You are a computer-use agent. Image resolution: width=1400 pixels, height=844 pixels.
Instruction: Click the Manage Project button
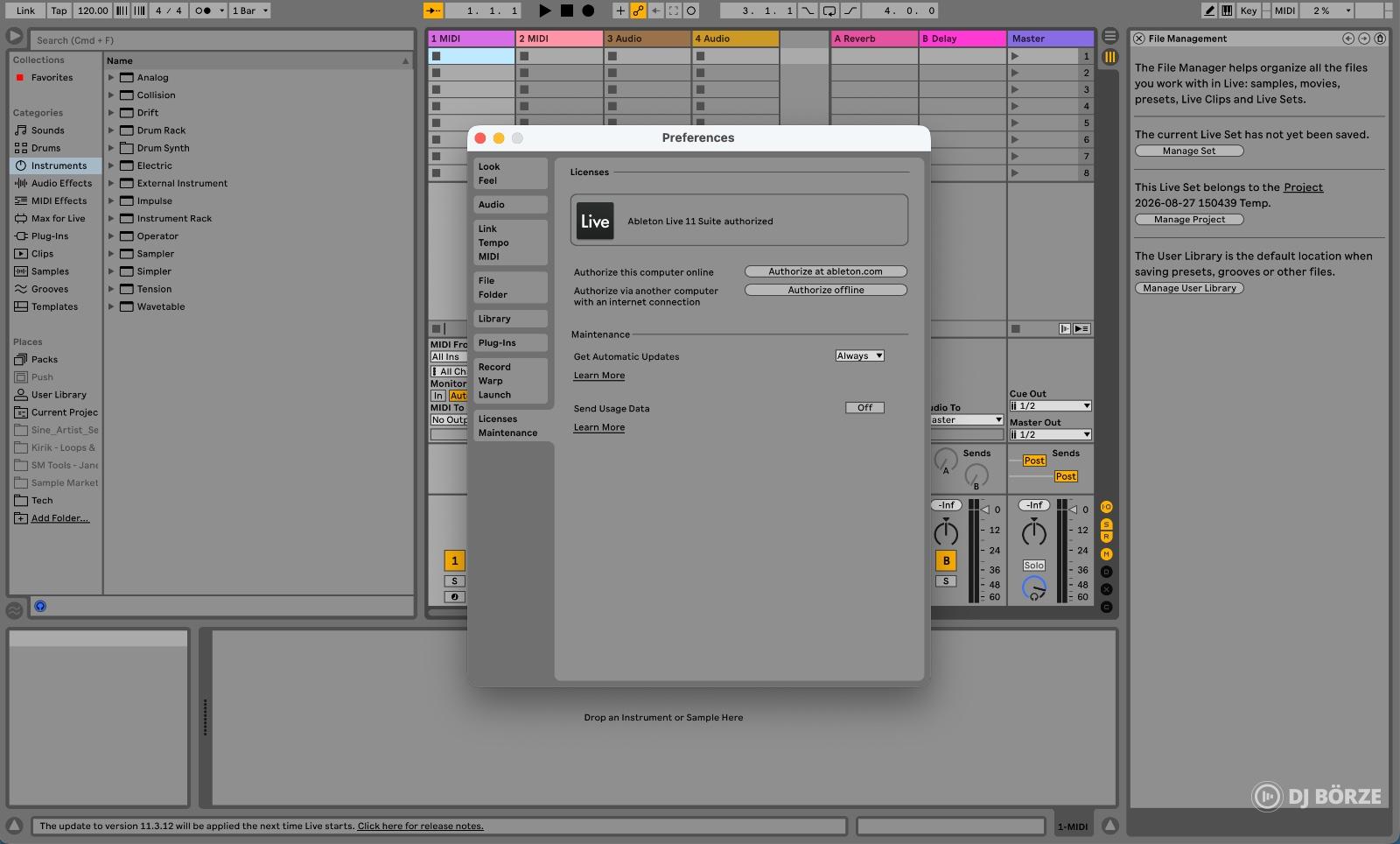(x=1189, y=220)
